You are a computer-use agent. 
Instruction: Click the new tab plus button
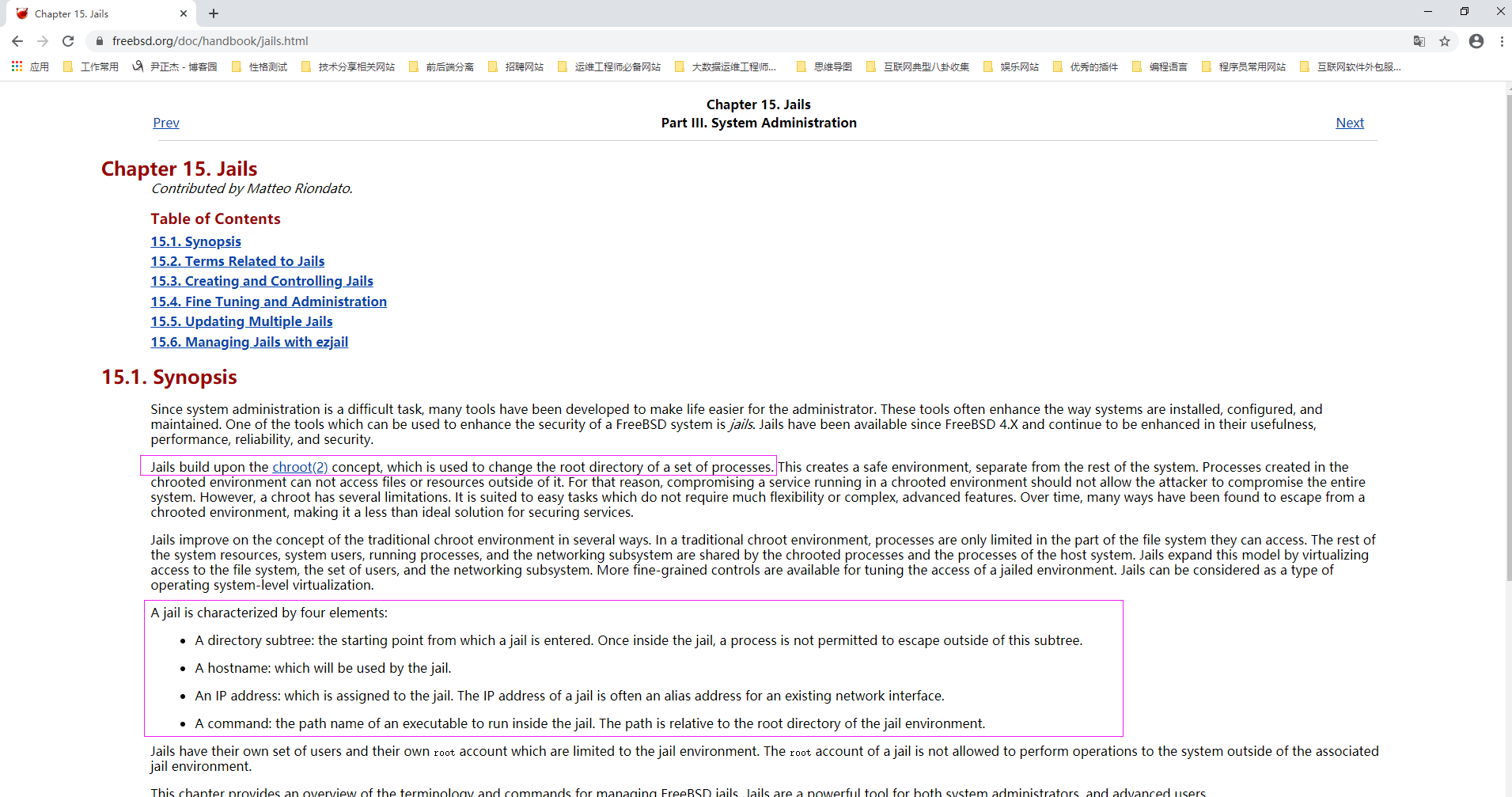pos(214,13)
